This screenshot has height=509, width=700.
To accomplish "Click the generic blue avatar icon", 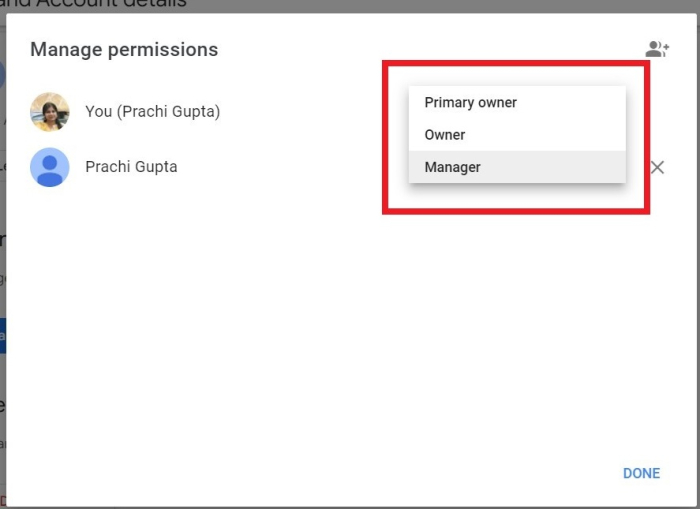I will point(50,167).
